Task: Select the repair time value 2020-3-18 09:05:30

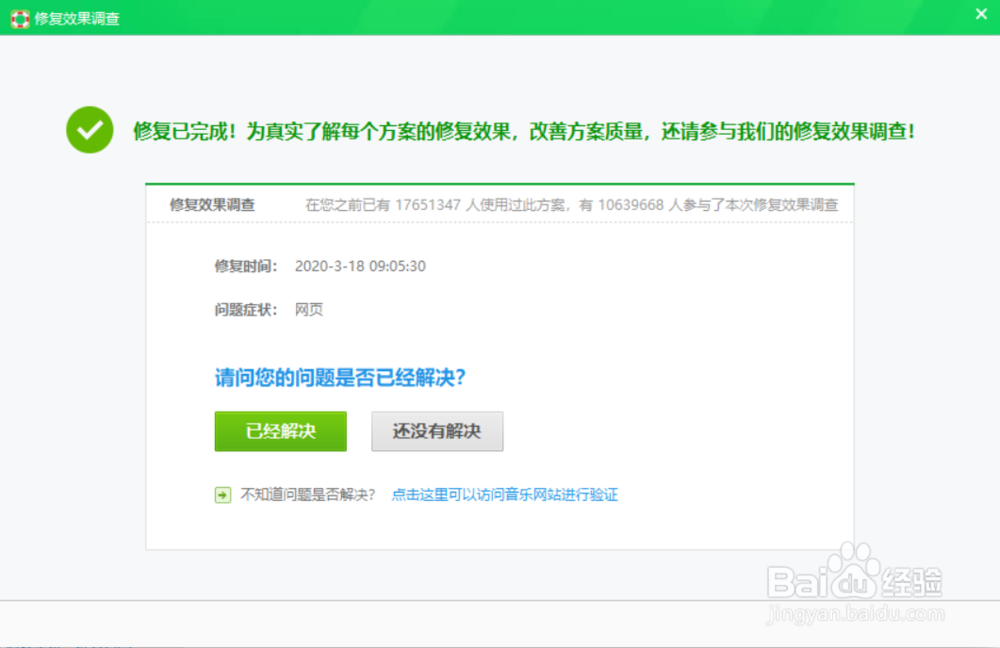Action: point(360,266)
